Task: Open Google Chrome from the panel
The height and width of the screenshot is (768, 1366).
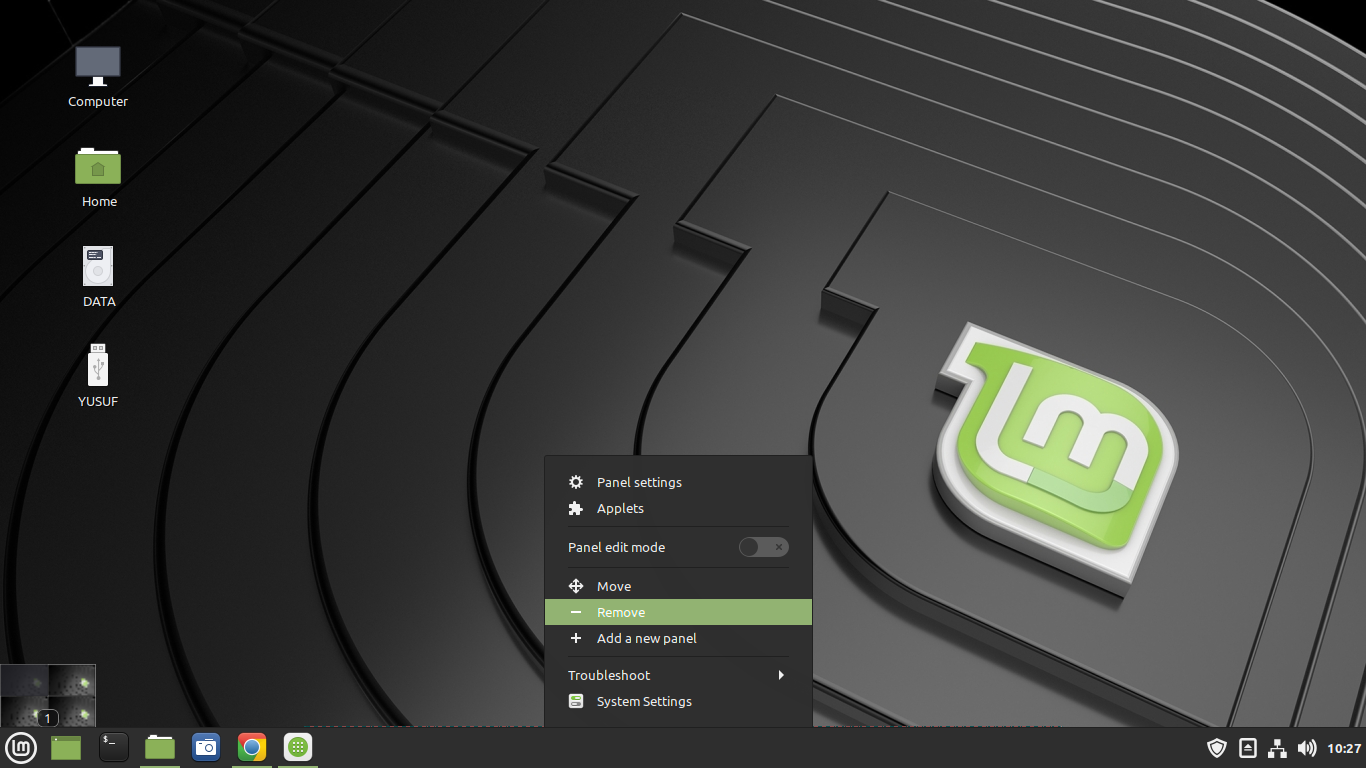Action: (252, 747)
